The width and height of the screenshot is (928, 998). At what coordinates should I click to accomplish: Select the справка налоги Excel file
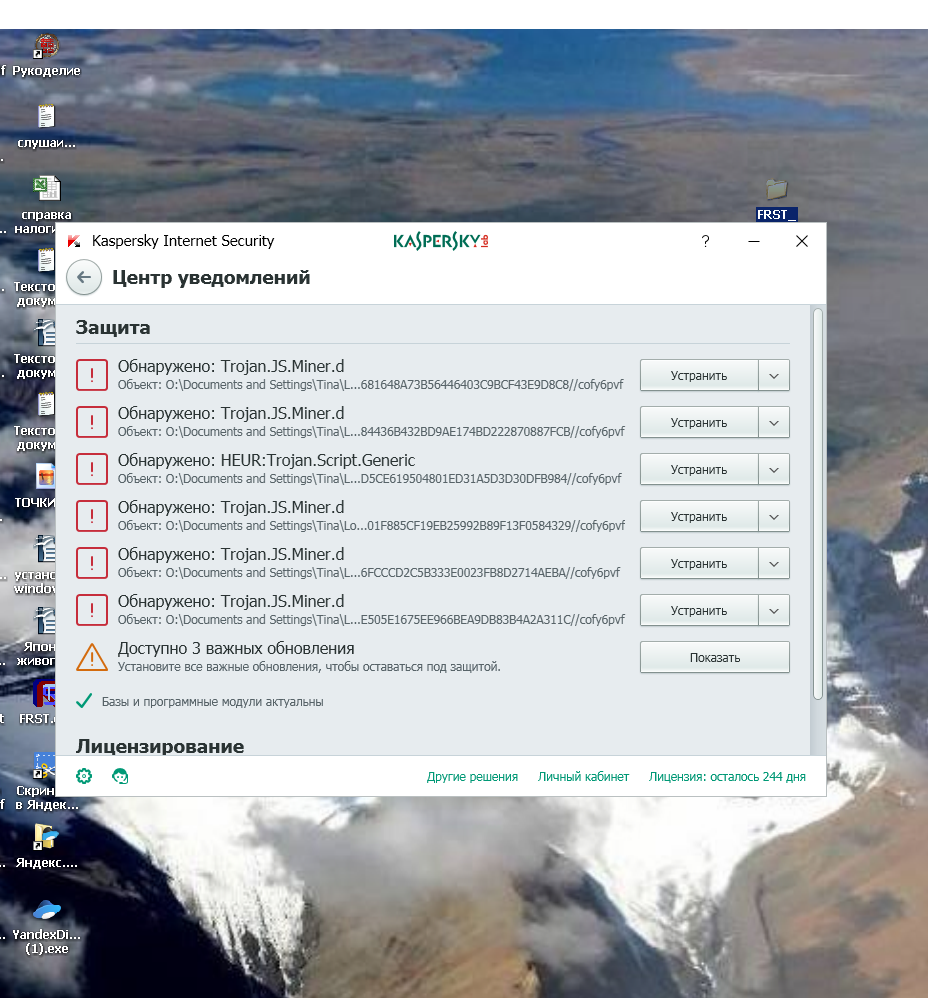45,205
